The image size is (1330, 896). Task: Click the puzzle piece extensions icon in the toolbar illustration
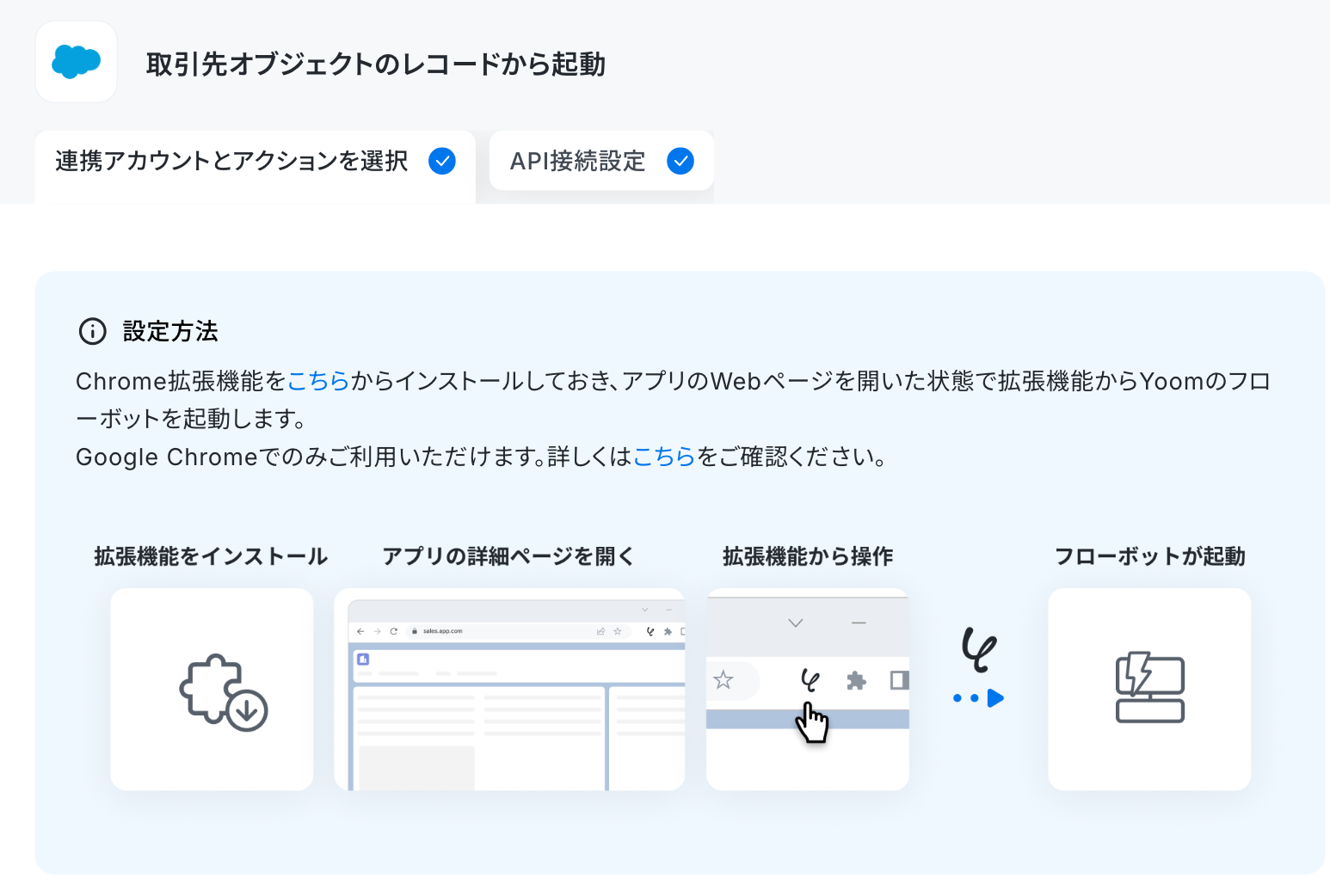point(856,681)
